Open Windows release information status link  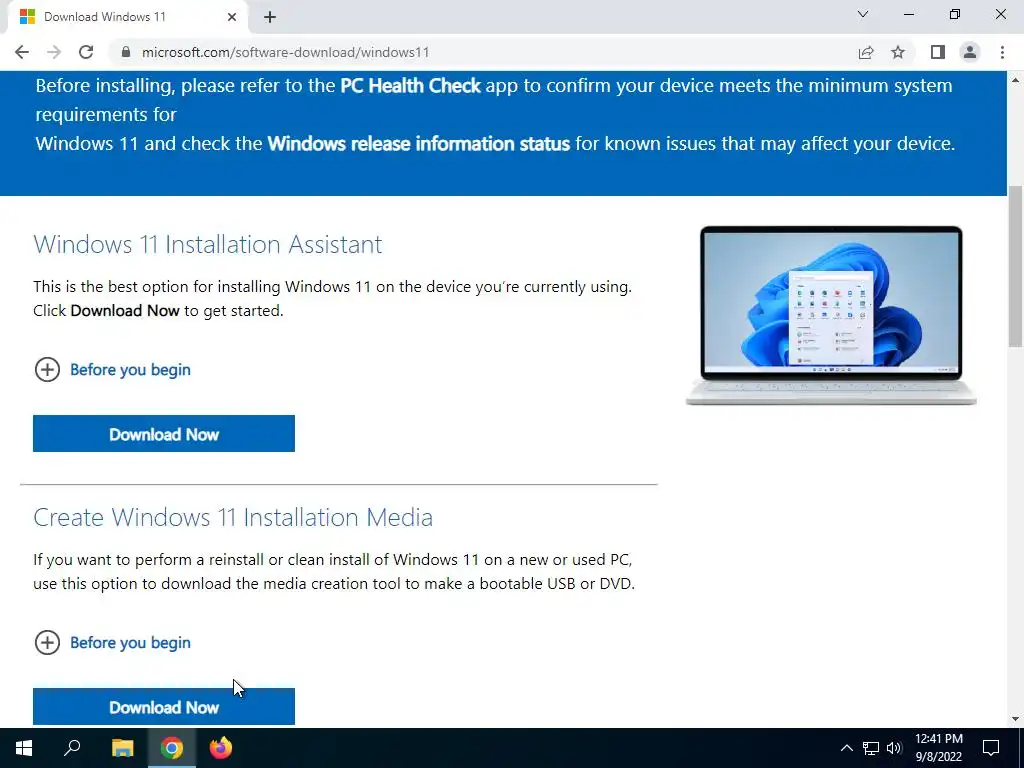(419, 144)
